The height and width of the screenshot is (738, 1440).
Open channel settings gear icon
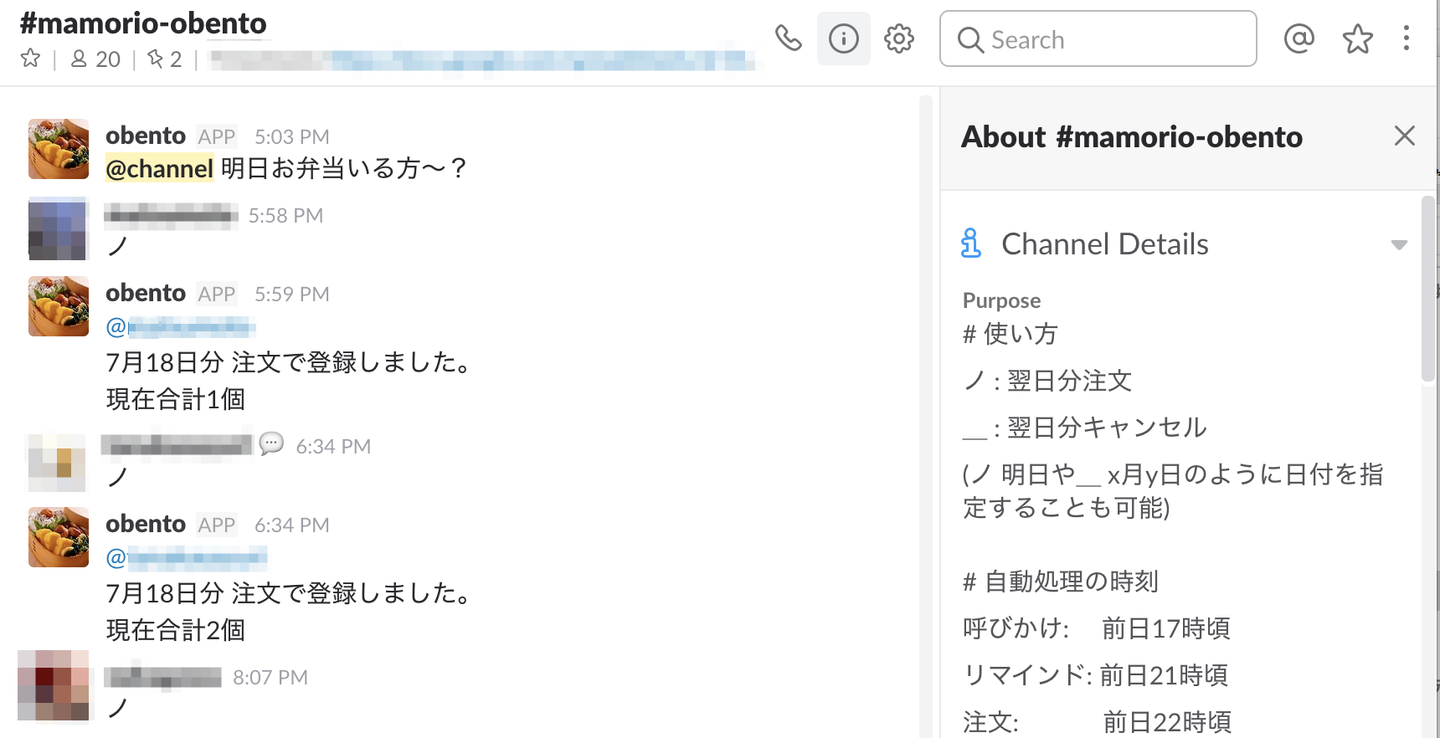pos(899,39)
